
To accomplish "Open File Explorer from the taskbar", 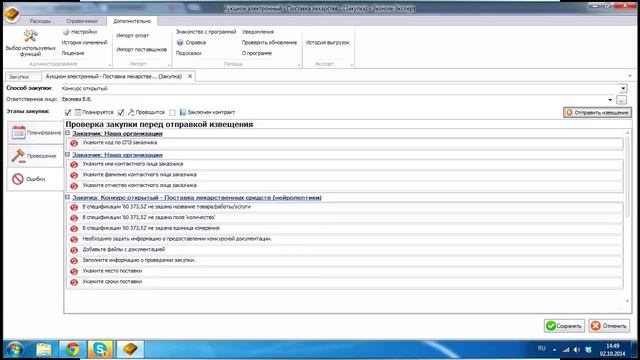I will click(x=44, y=349).
